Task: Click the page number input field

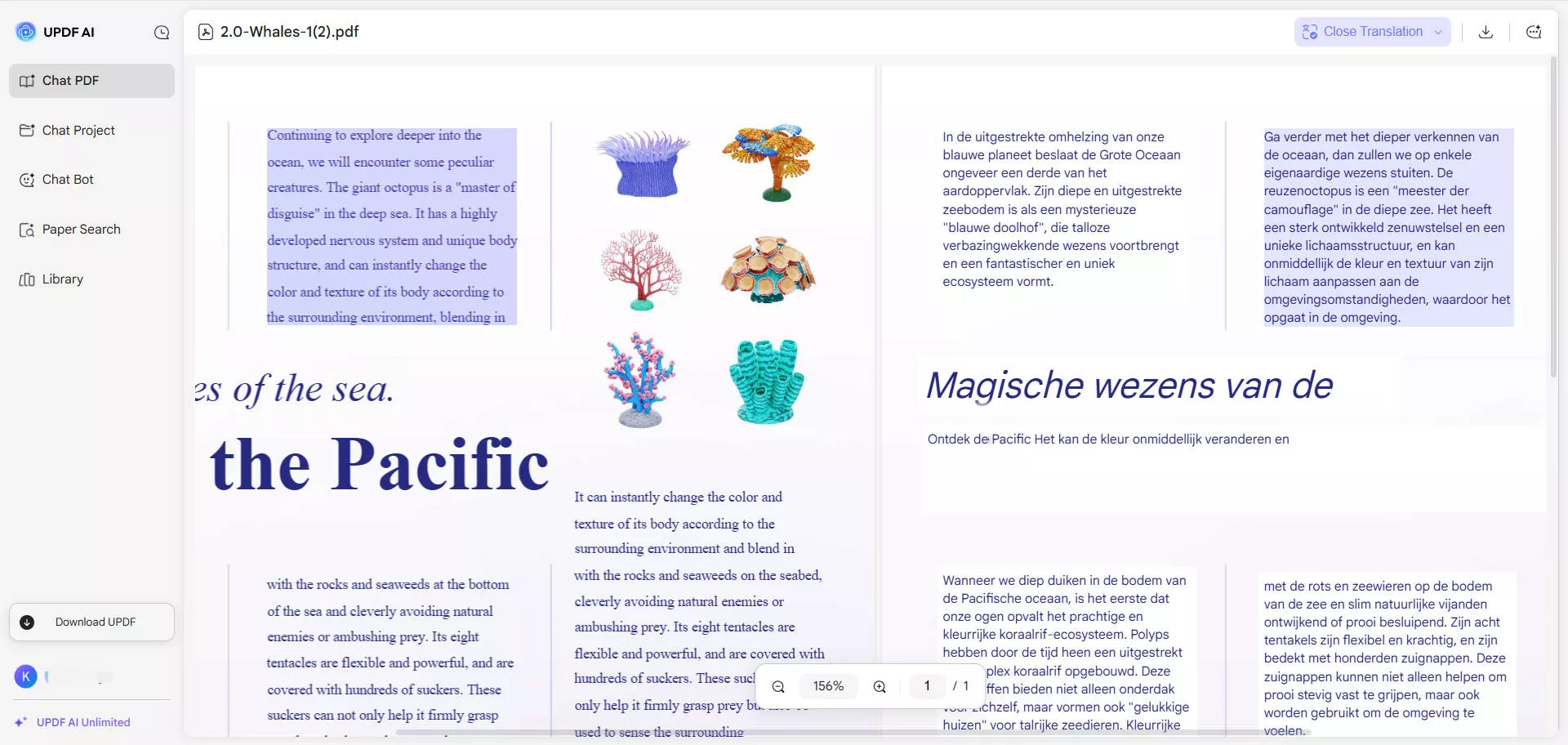Action: tap(927, 686)
